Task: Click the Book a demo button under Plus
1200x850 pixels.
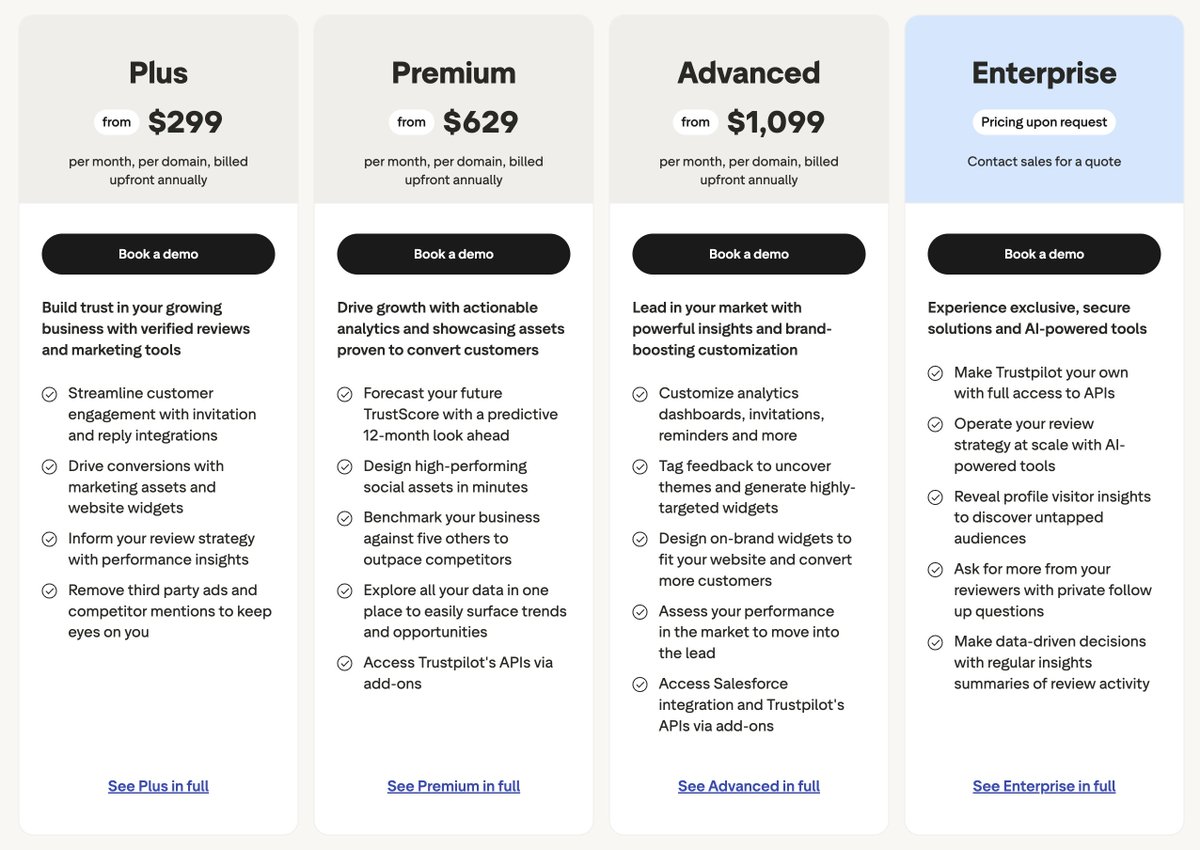Action: pyautogui.click(x=158, y=254)
